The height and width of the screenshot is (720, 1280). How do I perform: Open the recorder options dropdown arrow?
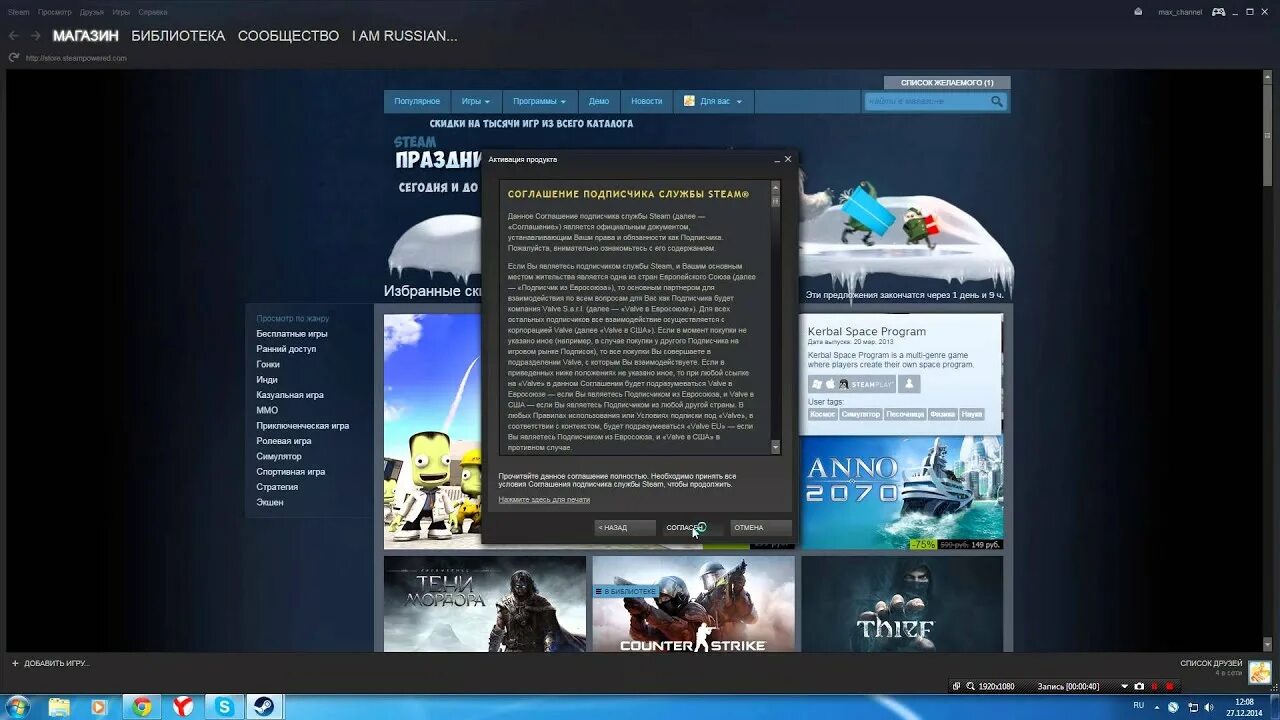tap(1124, 686)
